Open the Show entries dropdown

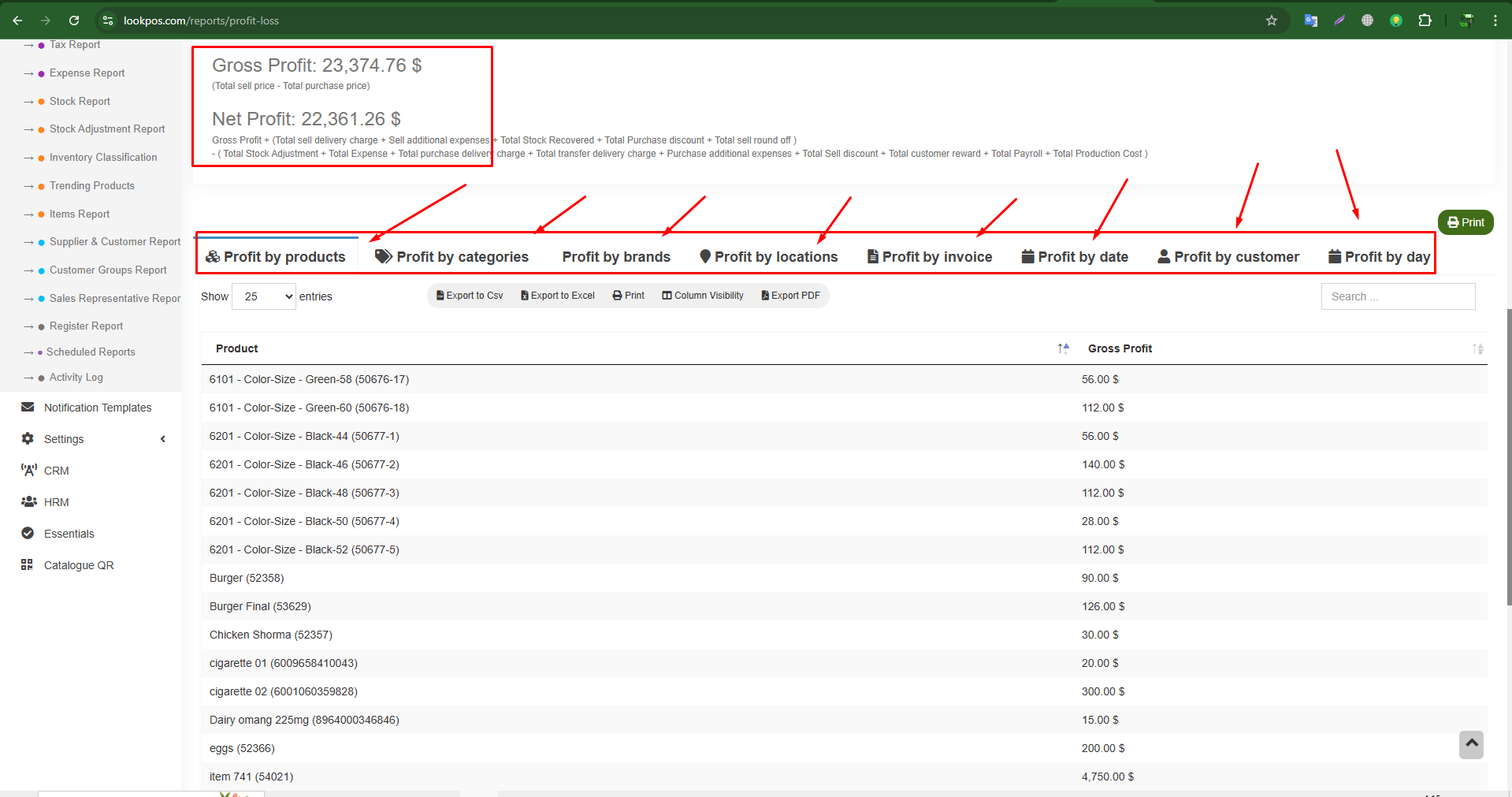pos(263,296)
